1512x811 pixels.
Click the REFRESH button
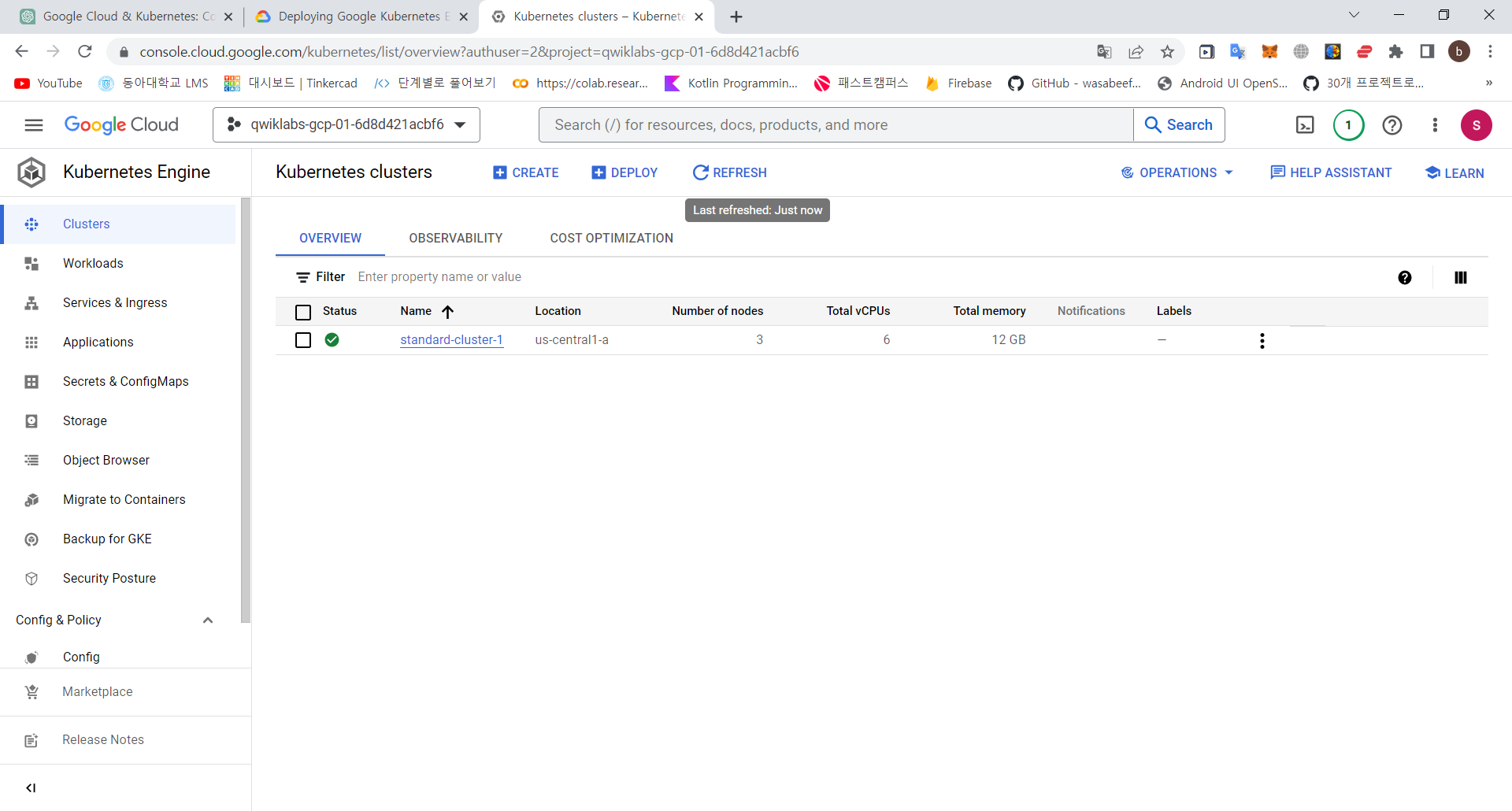pos(730,173)
